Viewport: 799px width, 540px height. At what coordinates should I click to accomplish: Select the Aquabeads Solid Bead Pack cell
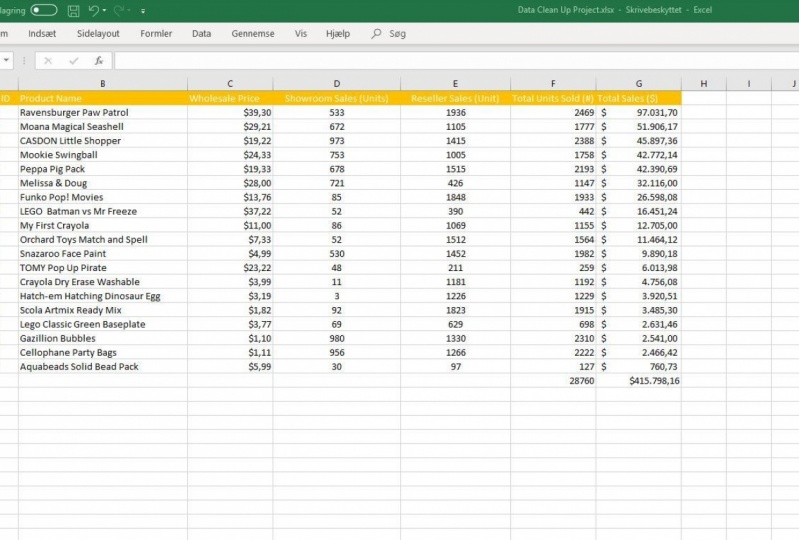click(x=103, y=367)
